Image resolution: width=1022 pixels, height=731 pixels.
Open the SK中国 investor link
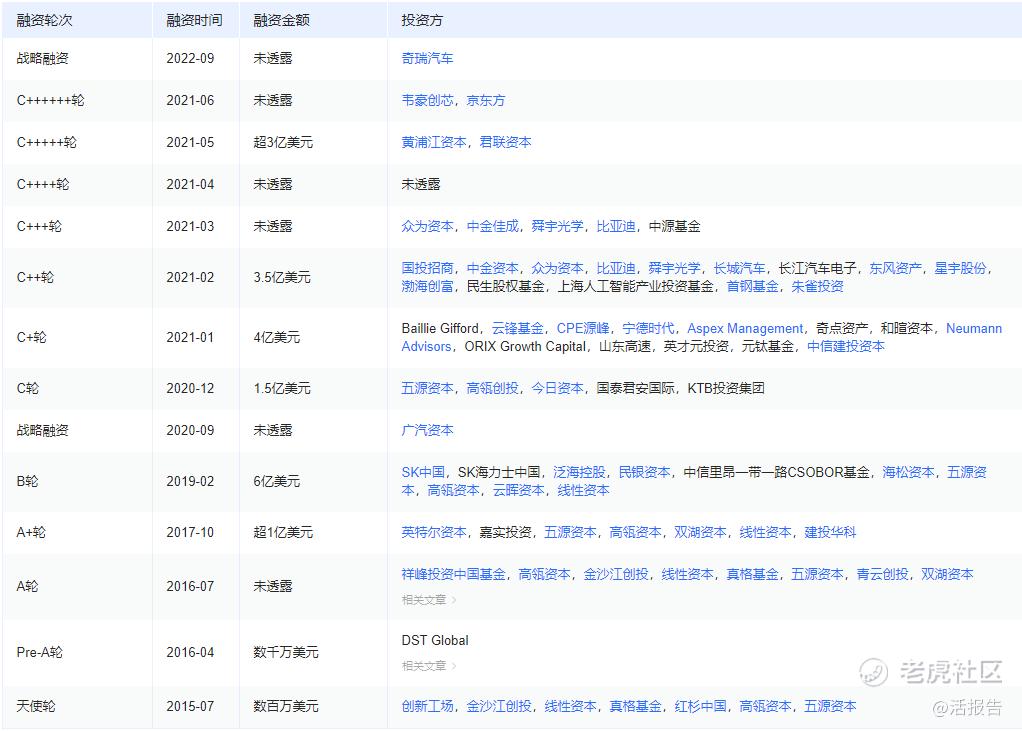[423, 472]
